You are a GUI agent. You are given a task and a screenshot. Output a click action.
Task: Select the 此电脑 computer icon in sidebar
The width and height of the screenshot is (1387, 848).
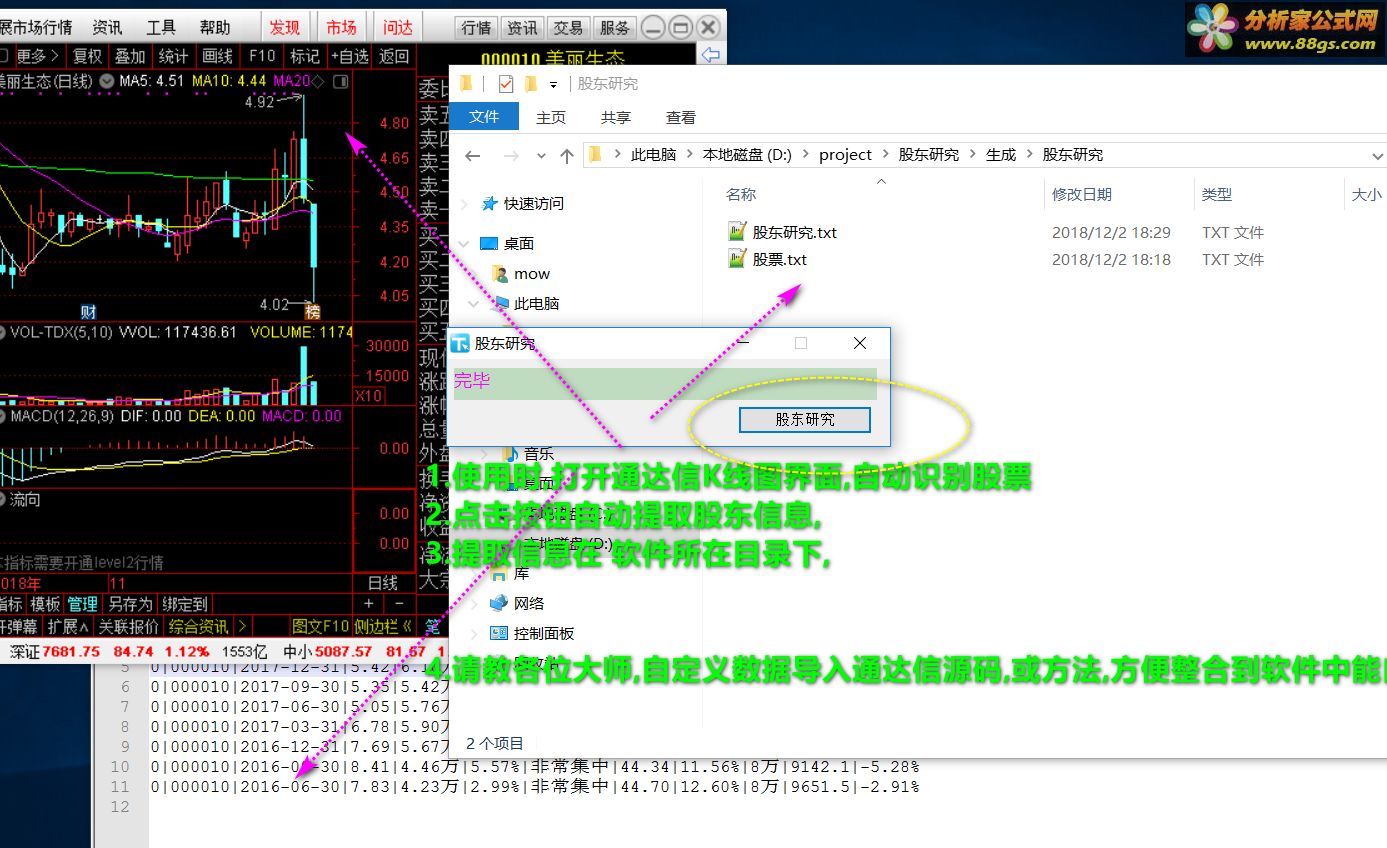tap(500, 303)
